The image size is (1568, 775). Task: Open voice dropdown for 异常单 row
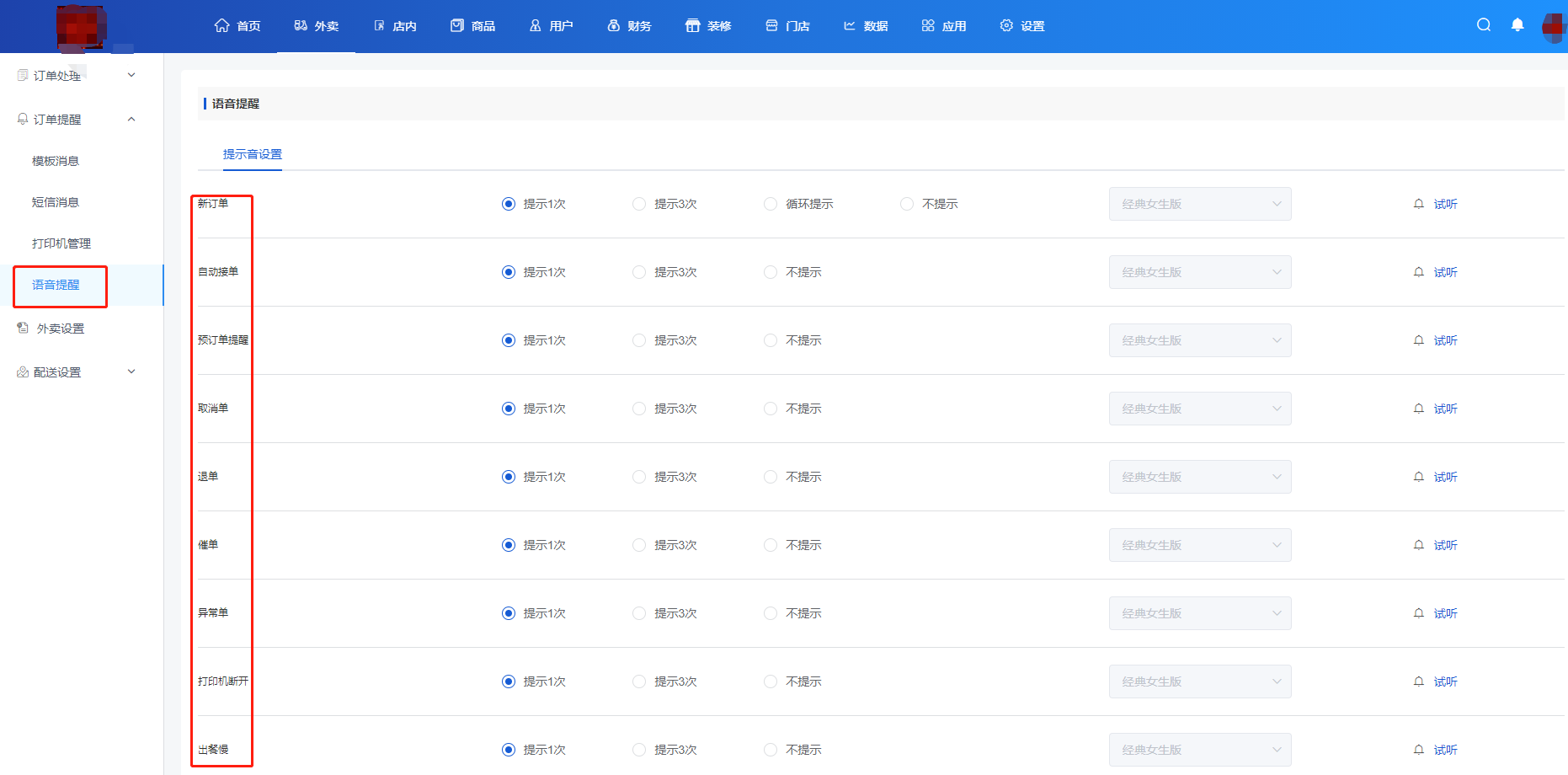1200,613
